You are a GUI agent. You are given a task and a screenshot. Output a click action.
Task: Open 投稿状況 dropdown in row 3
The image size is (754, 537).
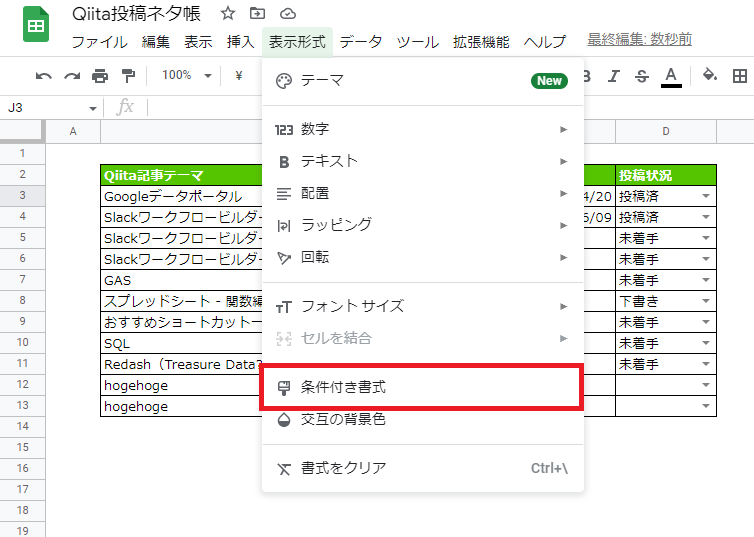pos(706,196)
